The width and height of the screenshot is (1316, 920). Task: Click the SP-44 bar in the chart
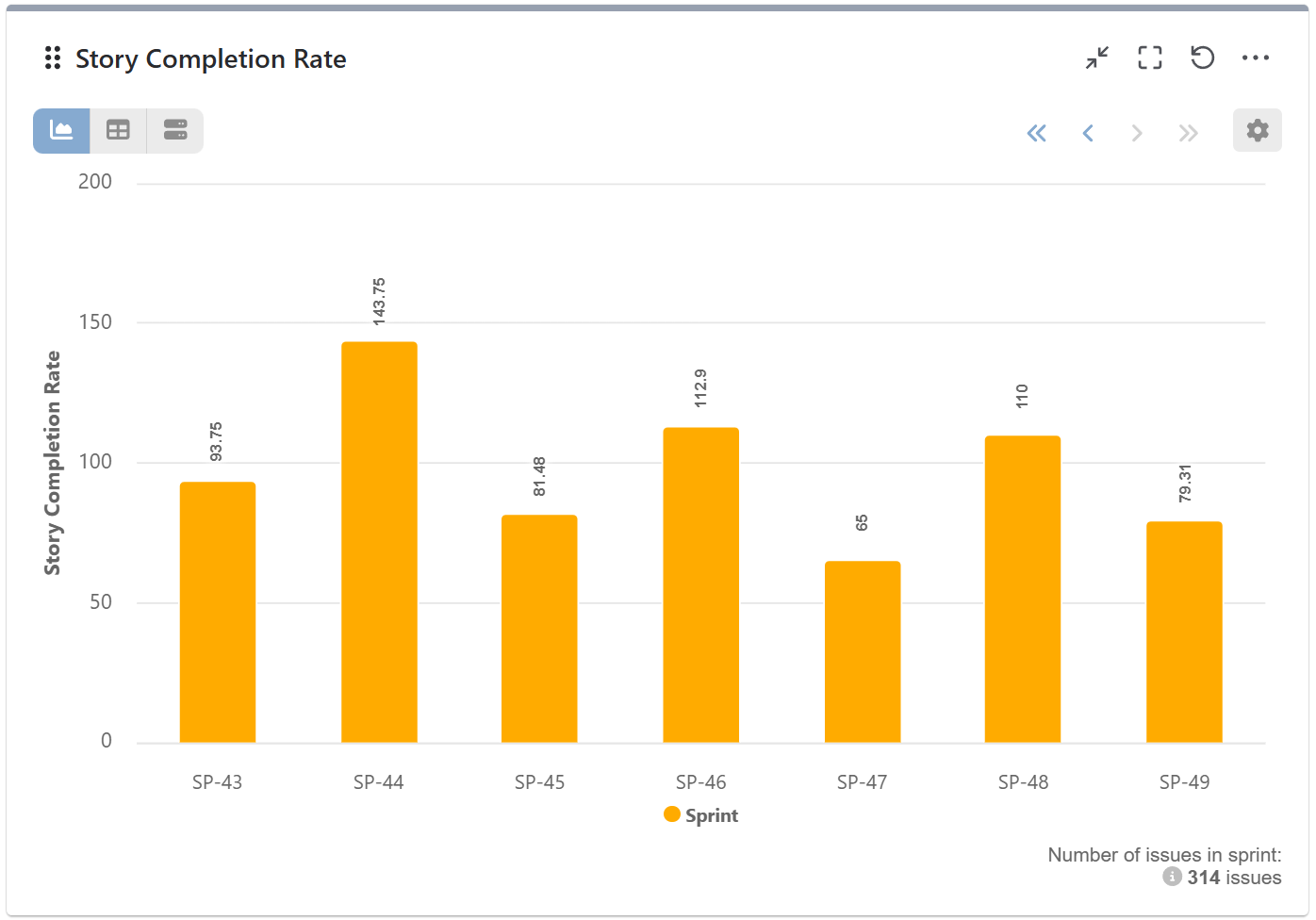click(x=379, y=542)
